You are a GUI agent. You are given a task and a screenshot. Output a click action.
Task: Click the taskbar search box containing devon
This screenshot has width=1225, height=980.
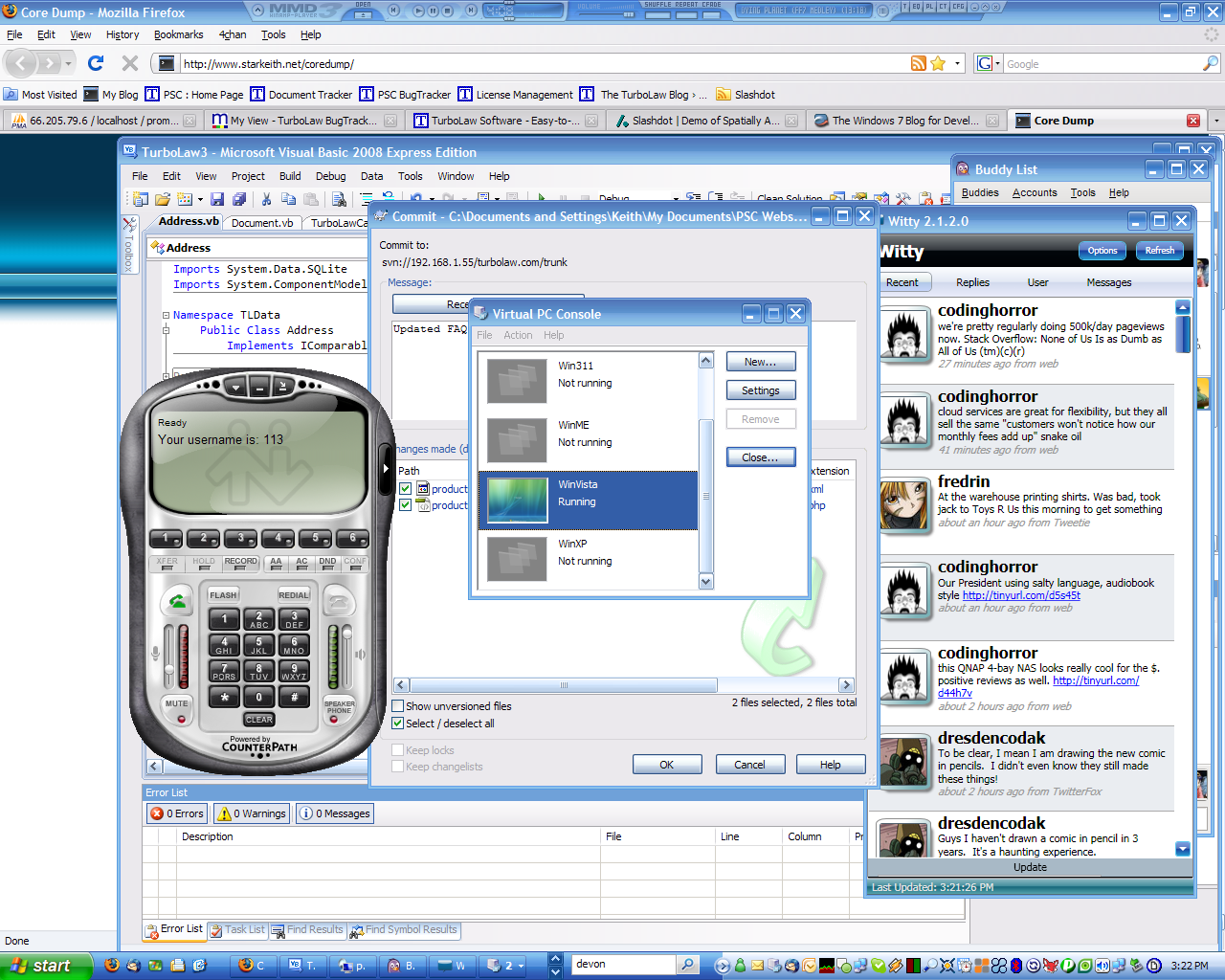[624, 965]
